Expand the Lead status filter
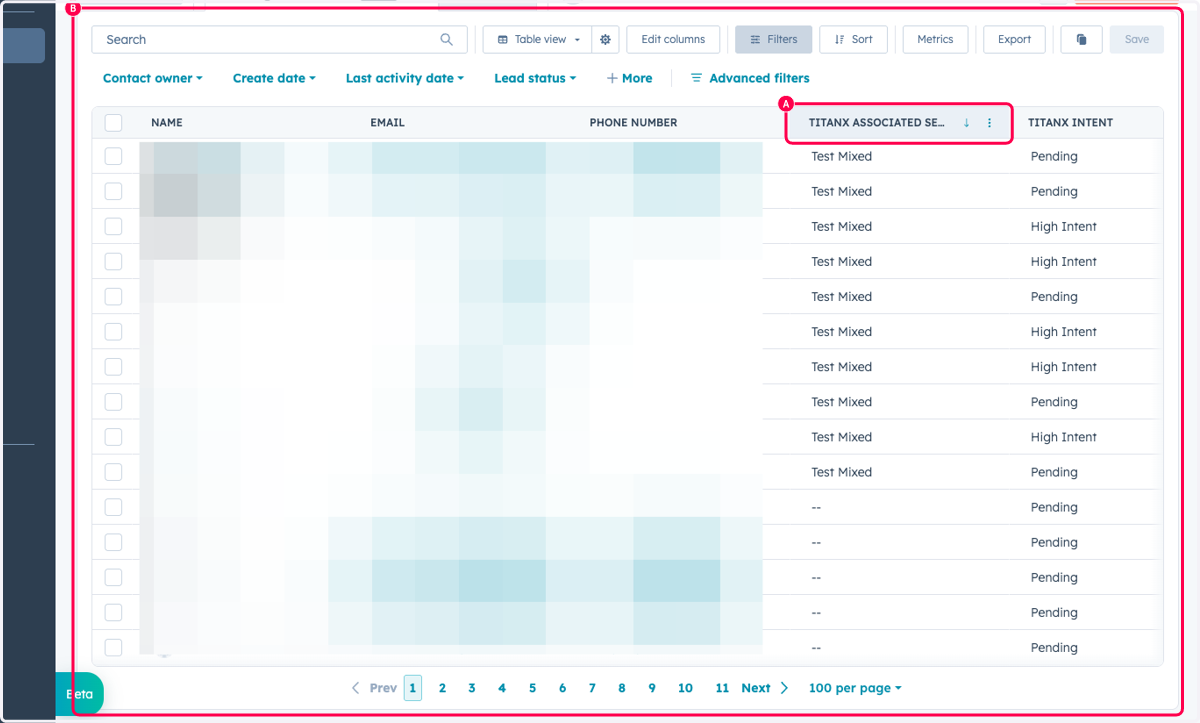Viewport: 1200px width, 723px height. (x=535, y=78)
